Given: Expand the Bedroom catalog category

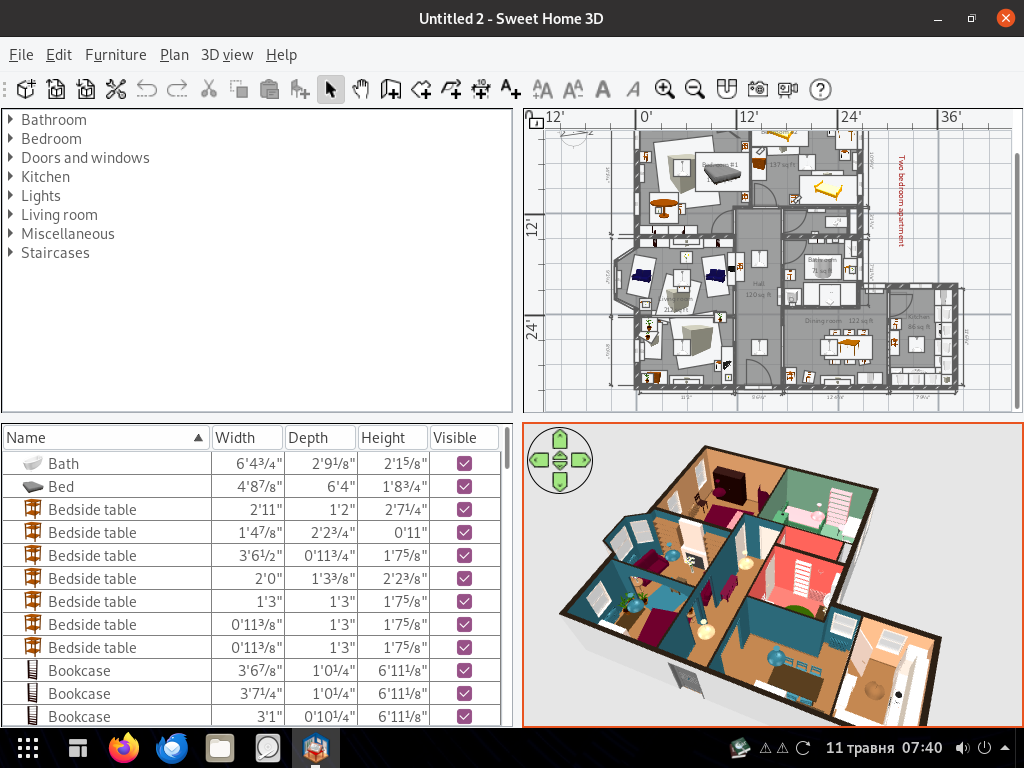Looking at the screenshot, I should (x=10, y=138).
